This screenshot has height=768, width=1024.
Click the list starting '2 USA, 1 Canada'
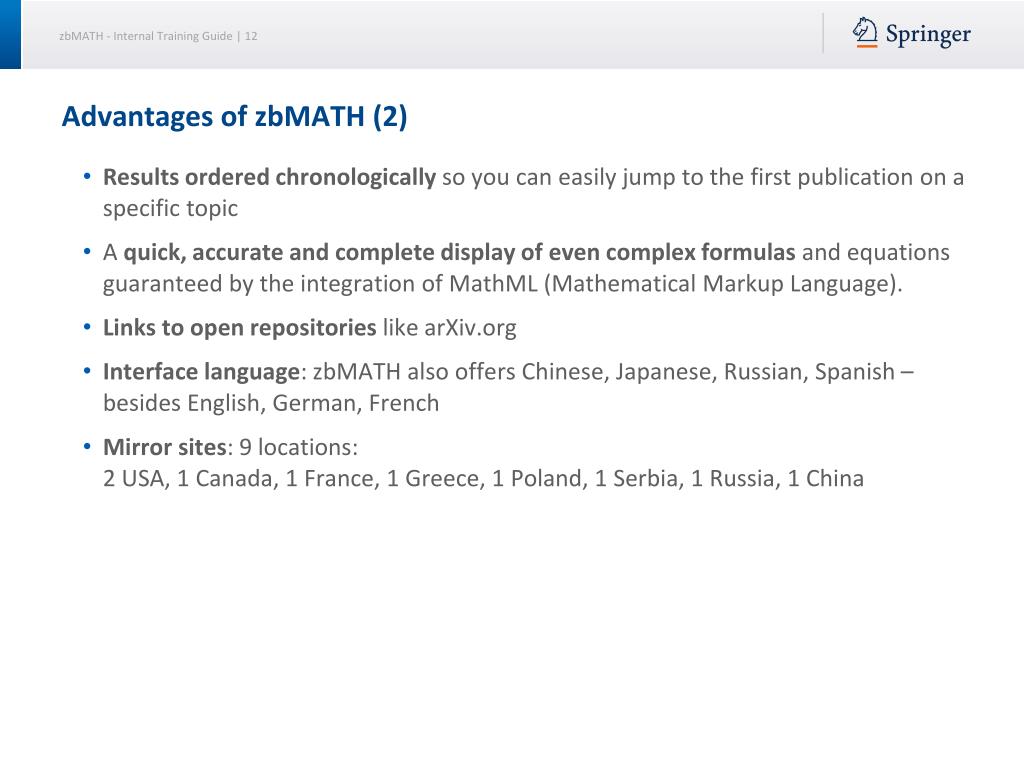point(483,479)
